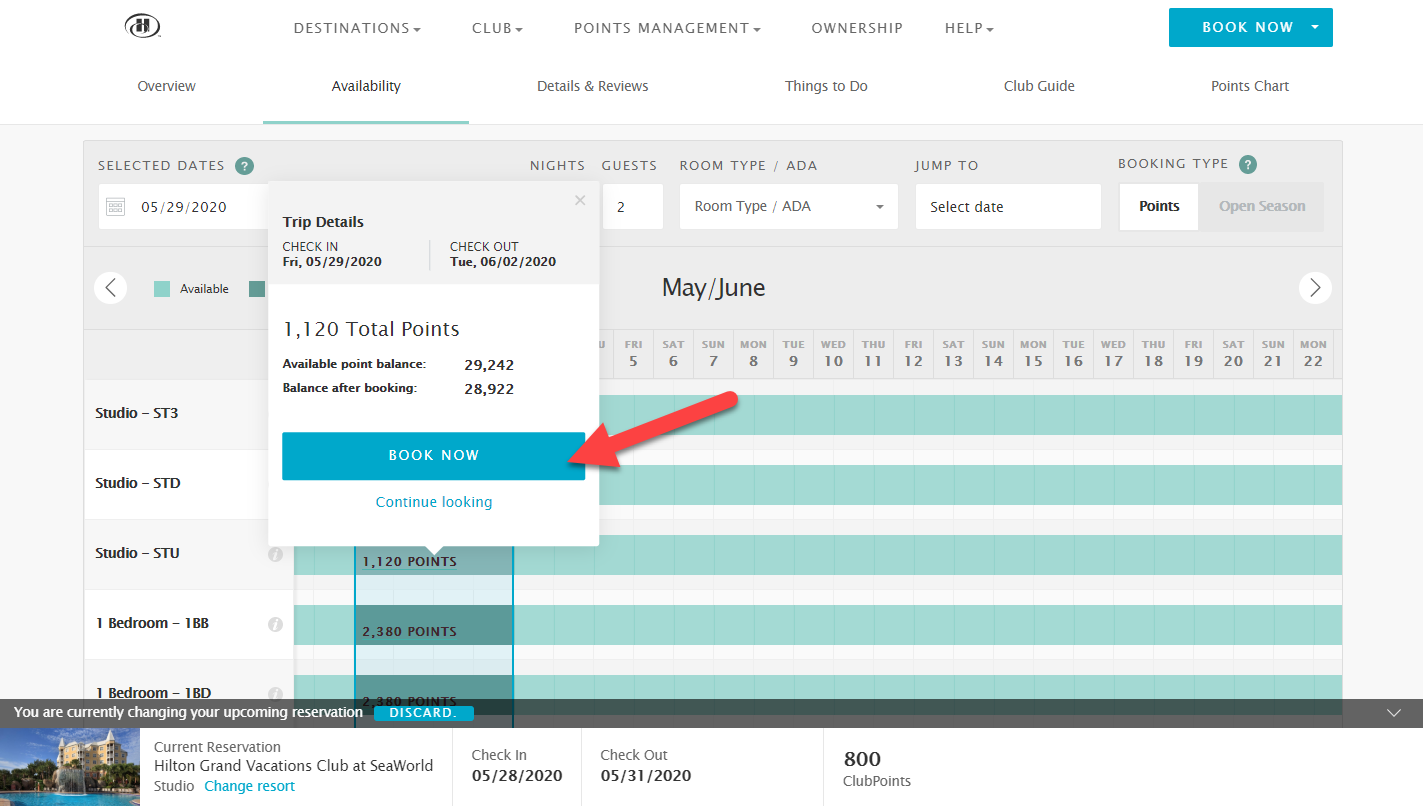The width and height of the screenshot is (1423, 806).
Task: Select Points booking type
Action: click(x=1159, y=206)
